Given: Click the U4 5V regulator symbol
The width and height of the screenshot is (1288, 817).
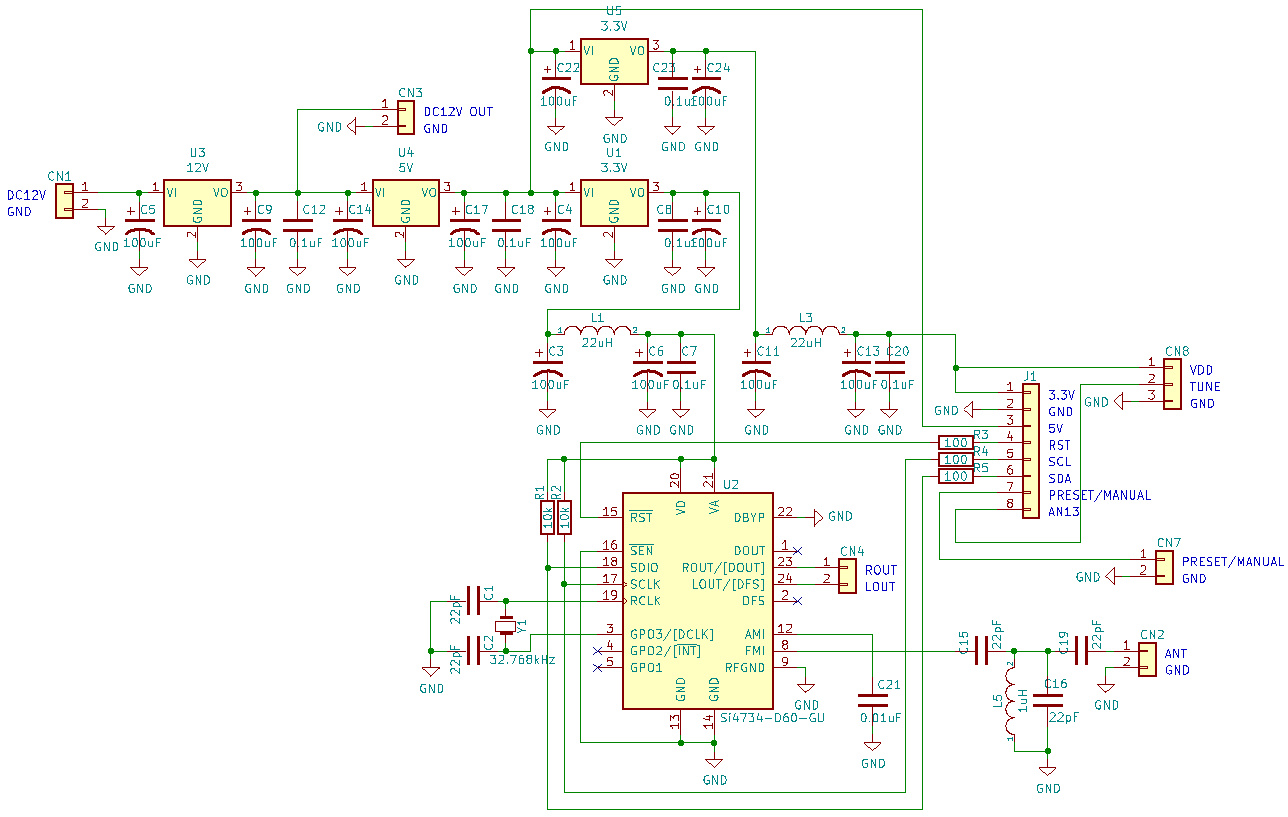Looking at the screenshot, I should [x=406, y=203].
